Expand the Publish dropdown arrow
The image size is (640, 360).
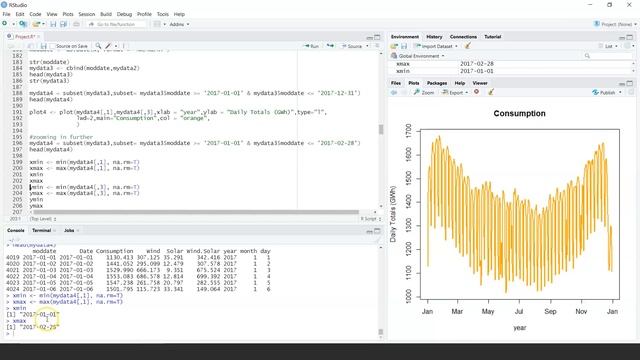point(620,93)
